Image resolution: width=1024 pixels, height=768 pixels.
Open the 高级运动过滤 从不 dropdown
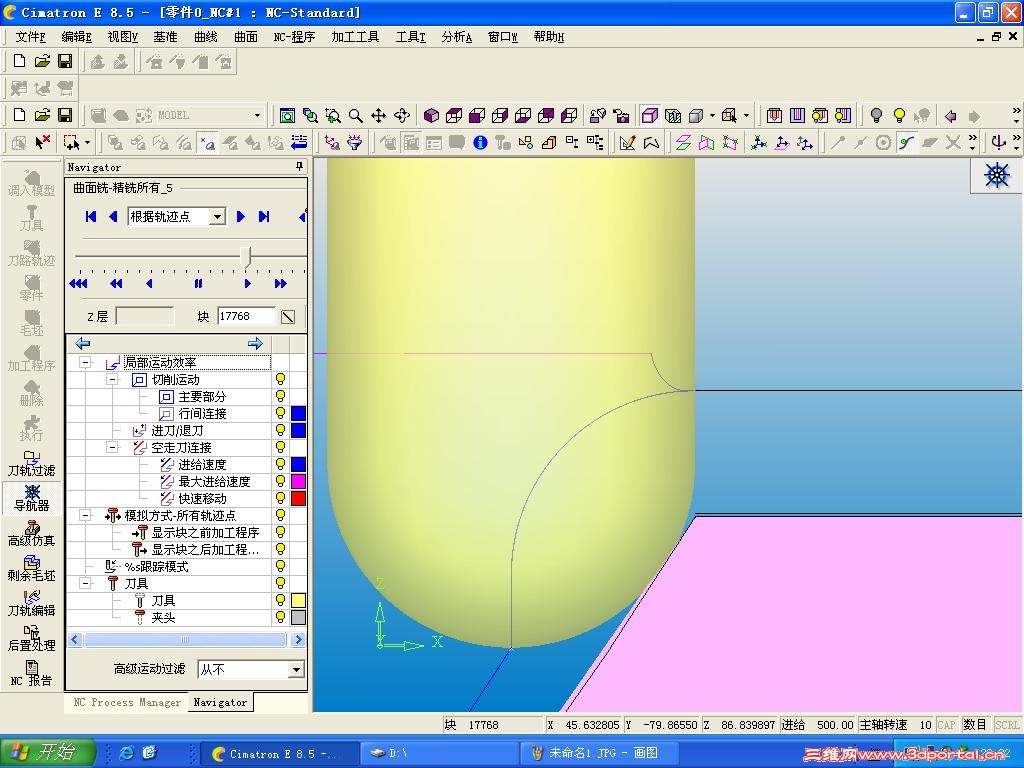pyautogui.click(x=296, y=669)
